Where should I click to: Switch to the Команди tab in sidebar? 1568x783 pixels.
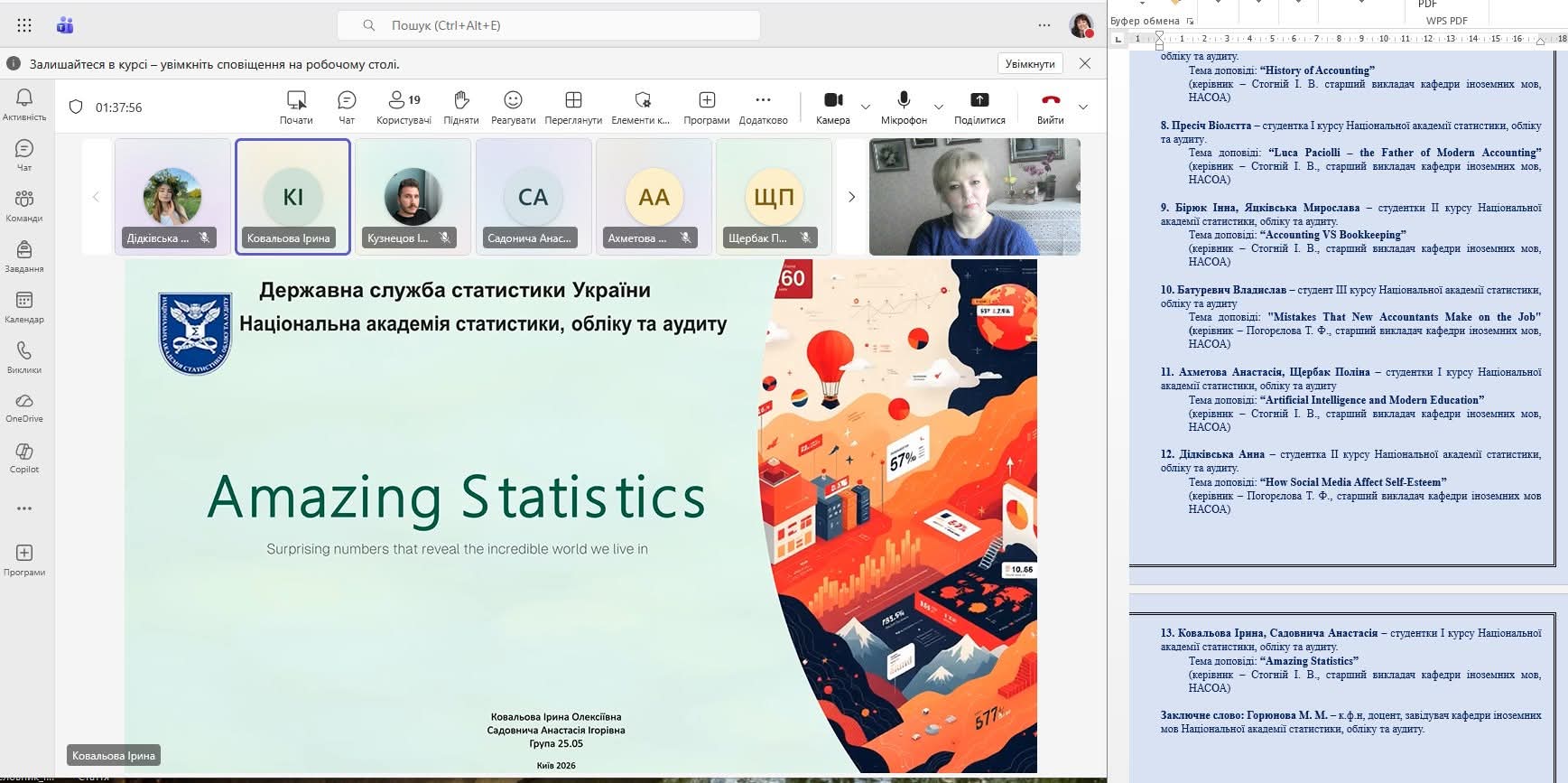[24, 205]
